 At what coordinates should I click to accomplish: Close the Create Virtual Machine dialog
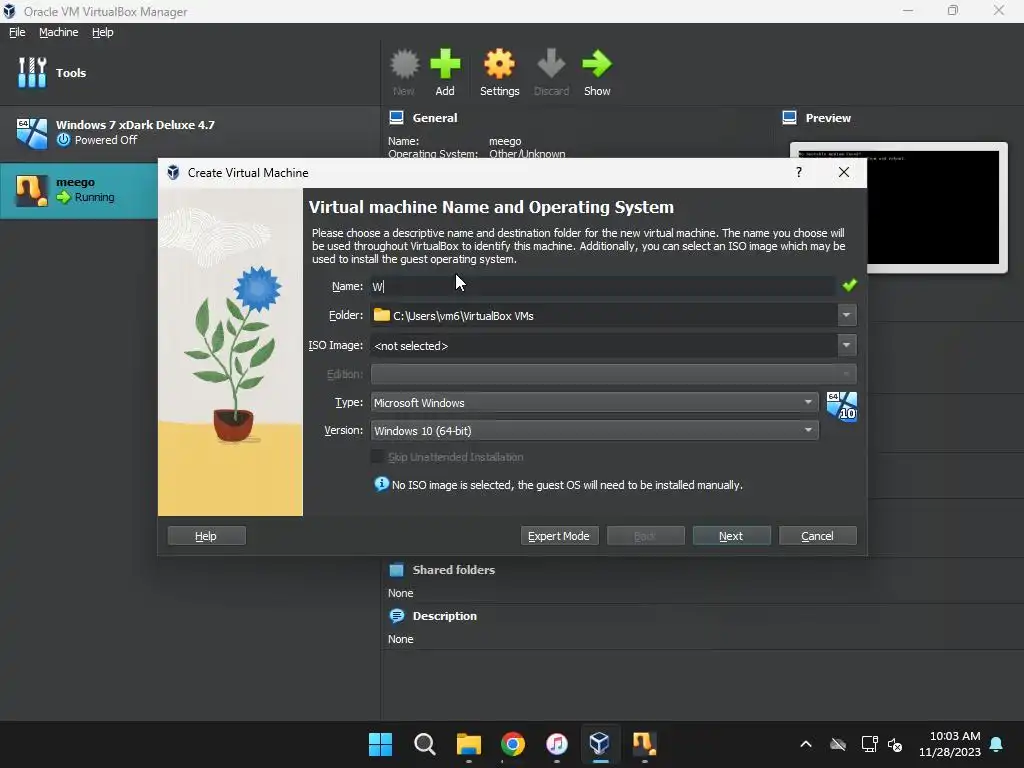coord(844,172)
